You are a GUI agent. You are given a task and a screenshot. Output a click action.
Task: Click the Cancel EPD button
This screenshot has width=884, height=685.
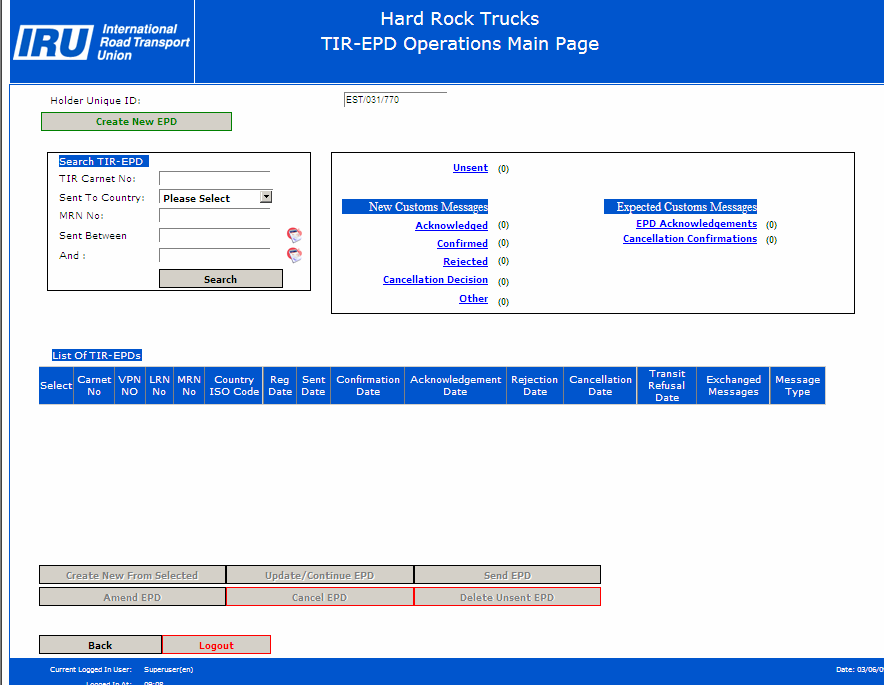coord(320,597)
